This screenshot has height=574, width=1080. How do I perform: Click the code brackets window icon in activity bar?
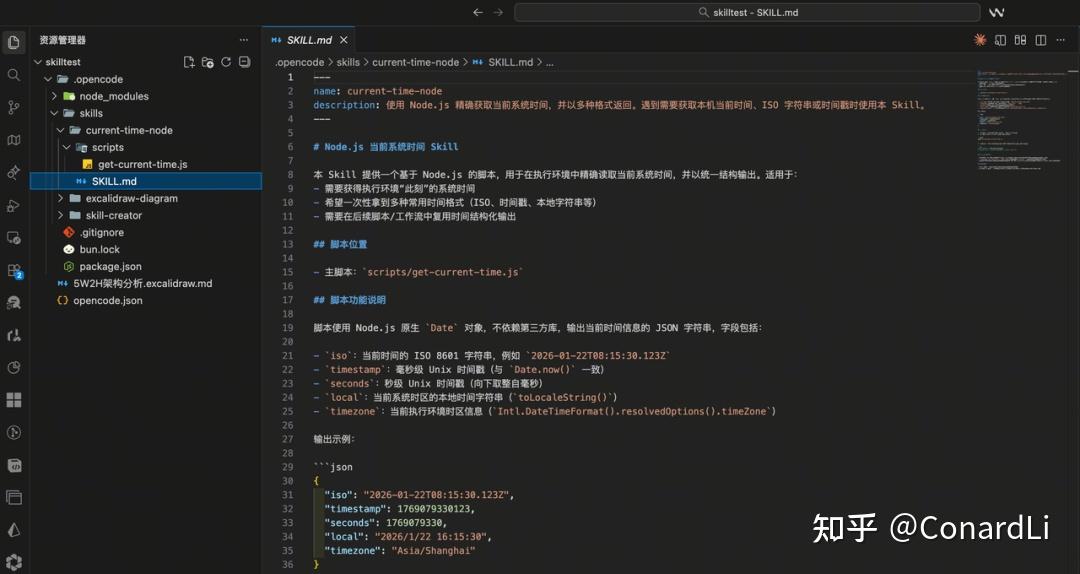[x=13, y=465]
